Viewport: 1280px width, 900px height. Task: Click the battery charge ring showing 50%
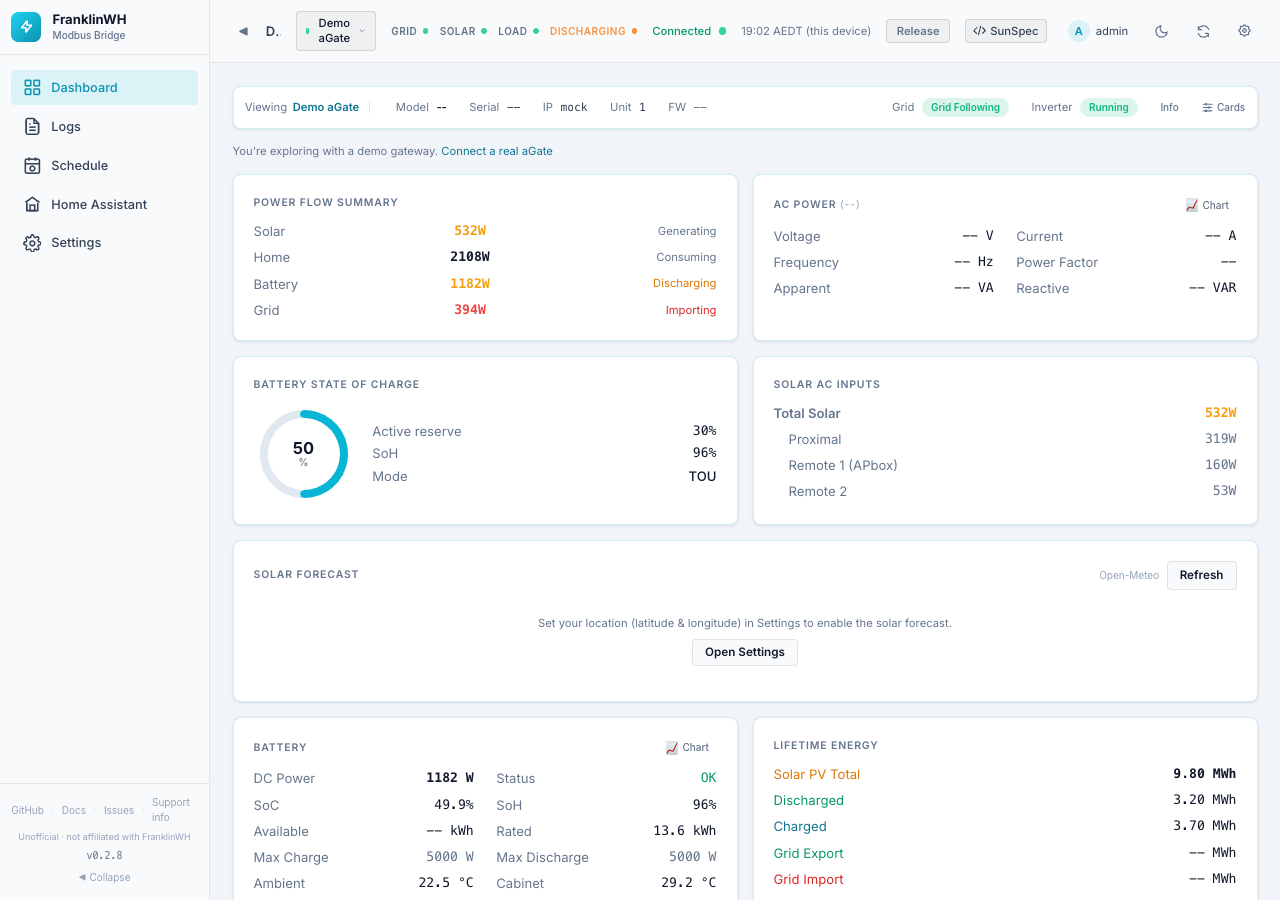(x=303, y=454)
